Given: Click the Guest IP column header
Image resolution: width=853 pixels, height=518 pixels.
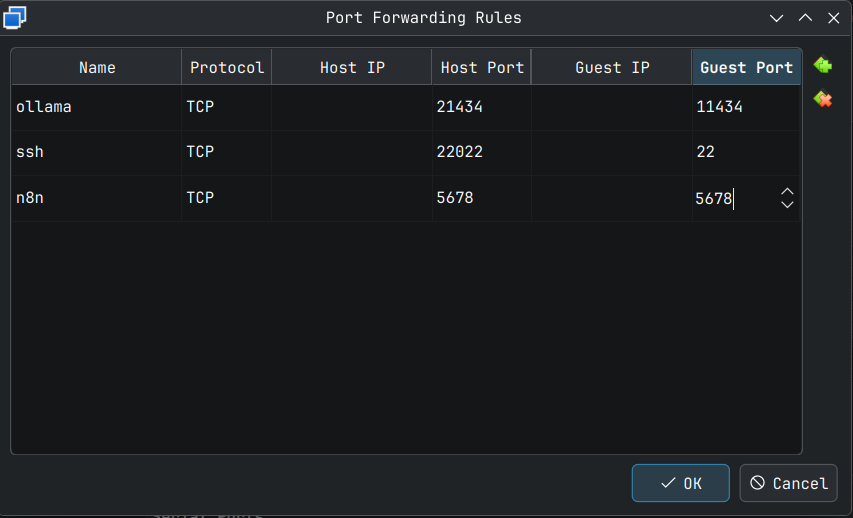Looking at the screenshot, I should click(612, 68).
